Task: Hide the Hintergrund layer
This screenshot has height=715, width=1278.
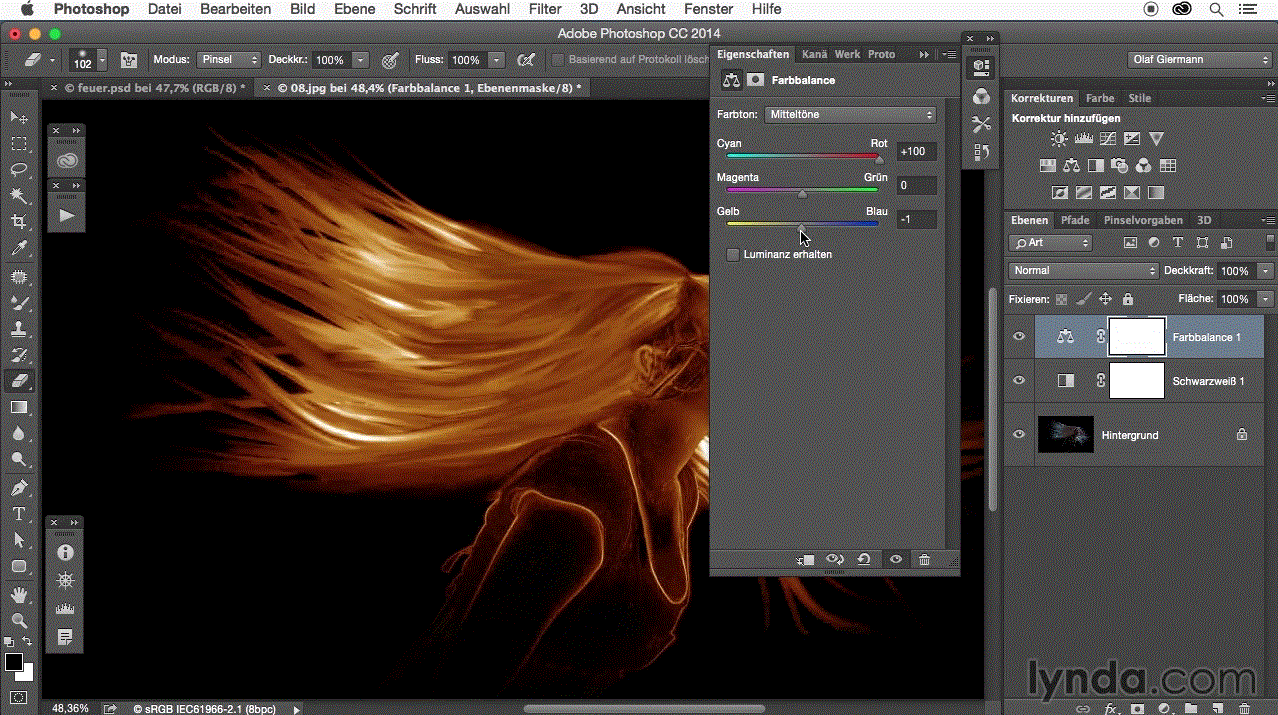Action: click(x=1019, y=434)
